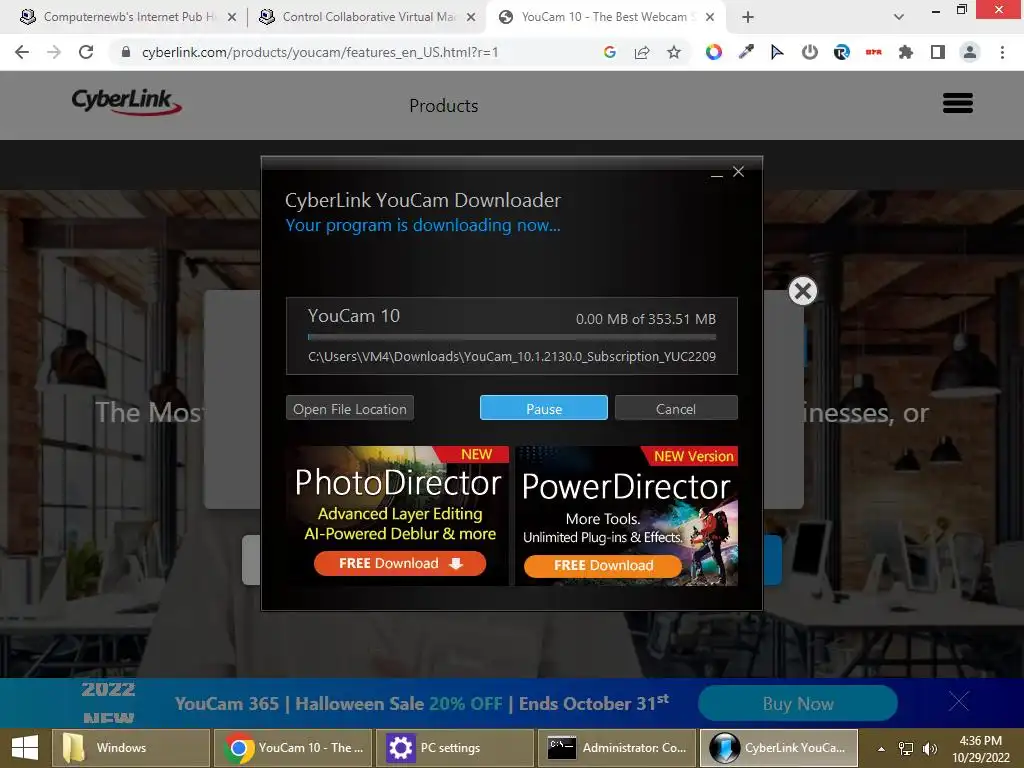
Task: Close the Control Collaborative Virtual tab
Action: click(x=471, y=17)
